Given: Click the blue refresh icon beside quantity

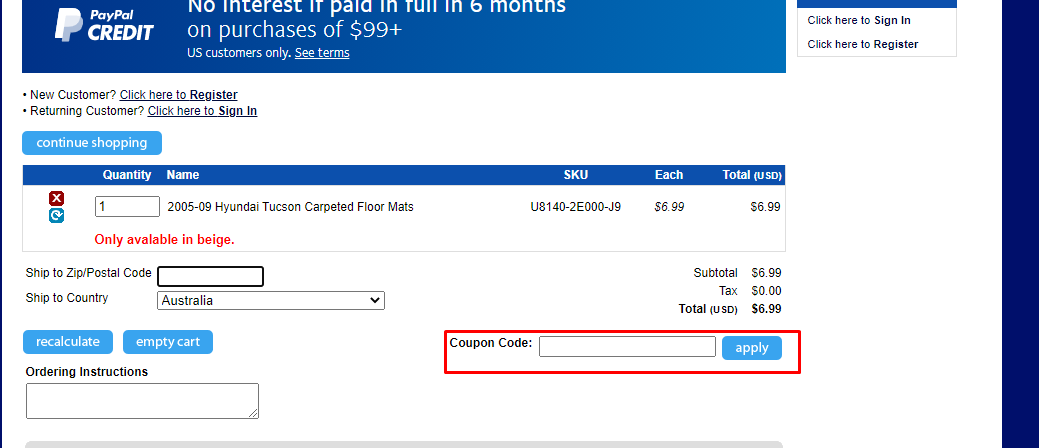Looking at the screenshot, I should pyautogui.click(x=56, y=215).
